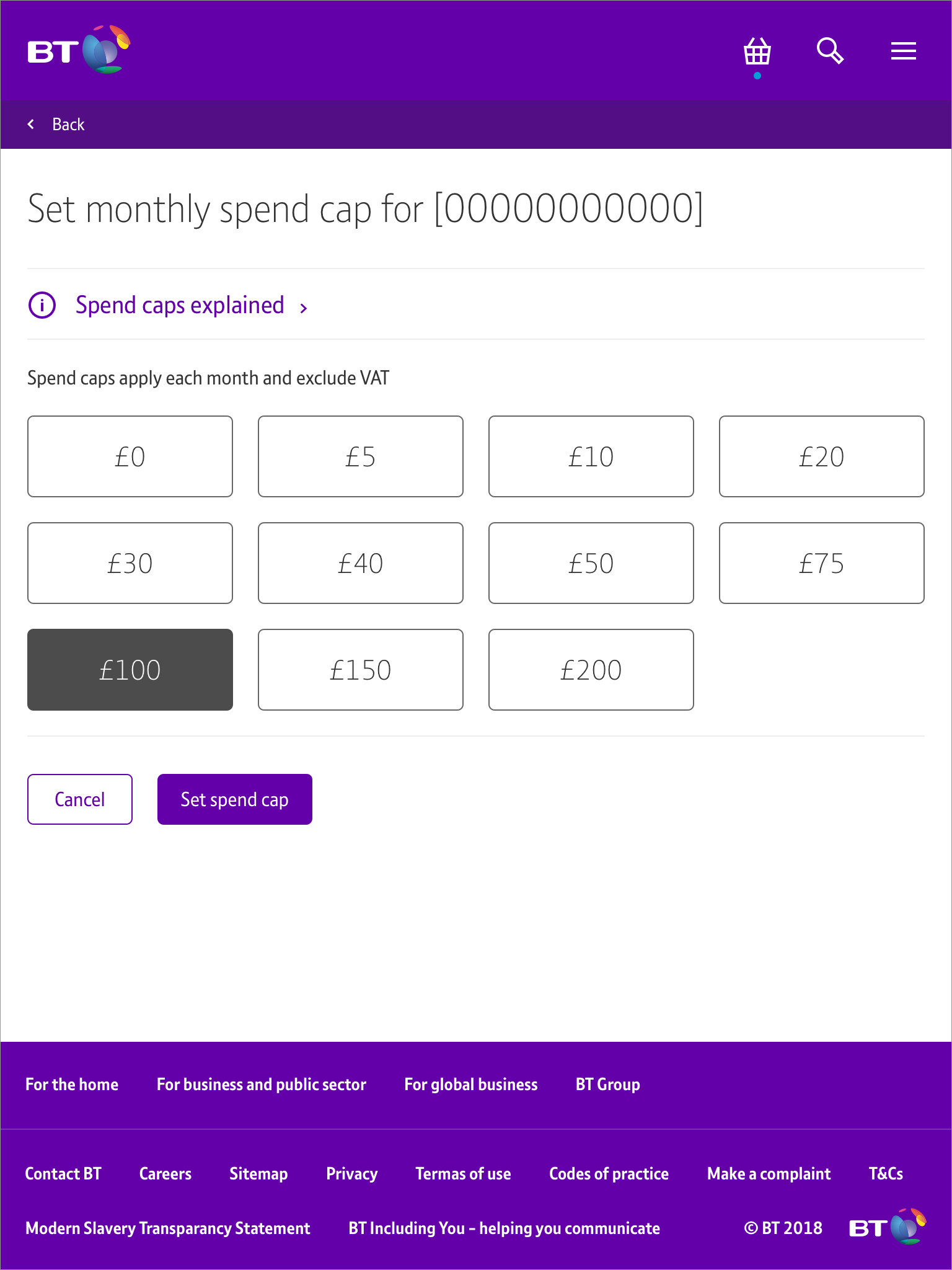Pick the £200 spend cap option
This screenshot has height=1270, width=952.
[x=591, y=670]
